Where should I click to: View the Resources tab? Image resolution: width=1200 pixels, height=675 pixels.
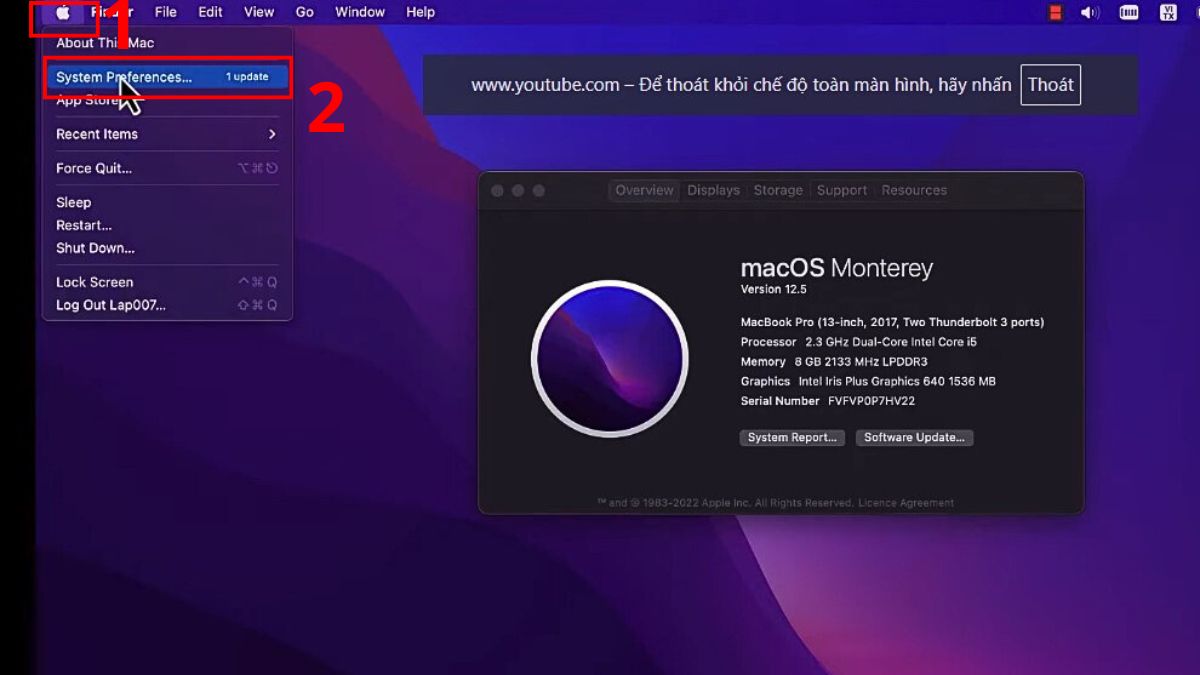pyautogui.click(x=913, y=190)
